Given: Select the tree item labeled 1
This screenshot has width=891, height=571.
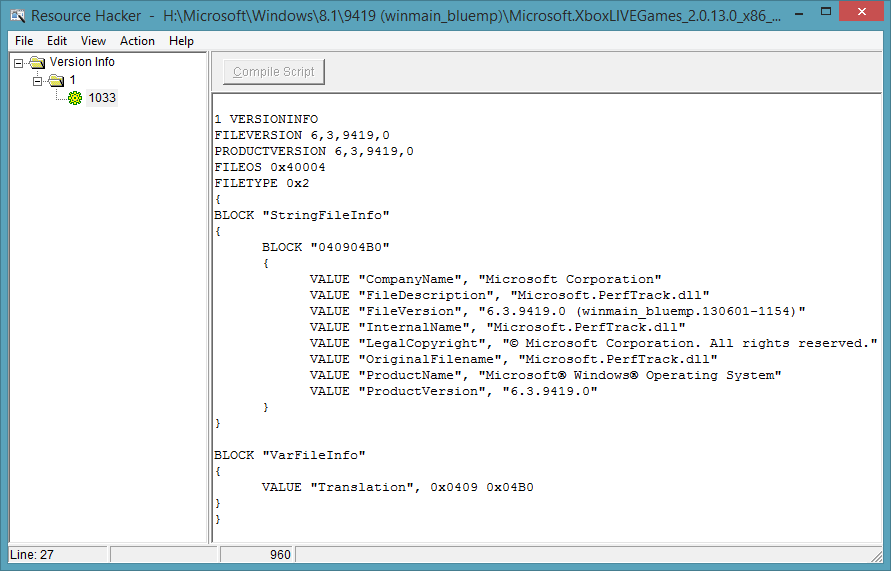Looking at the screenshot, I should coord(72,80).
